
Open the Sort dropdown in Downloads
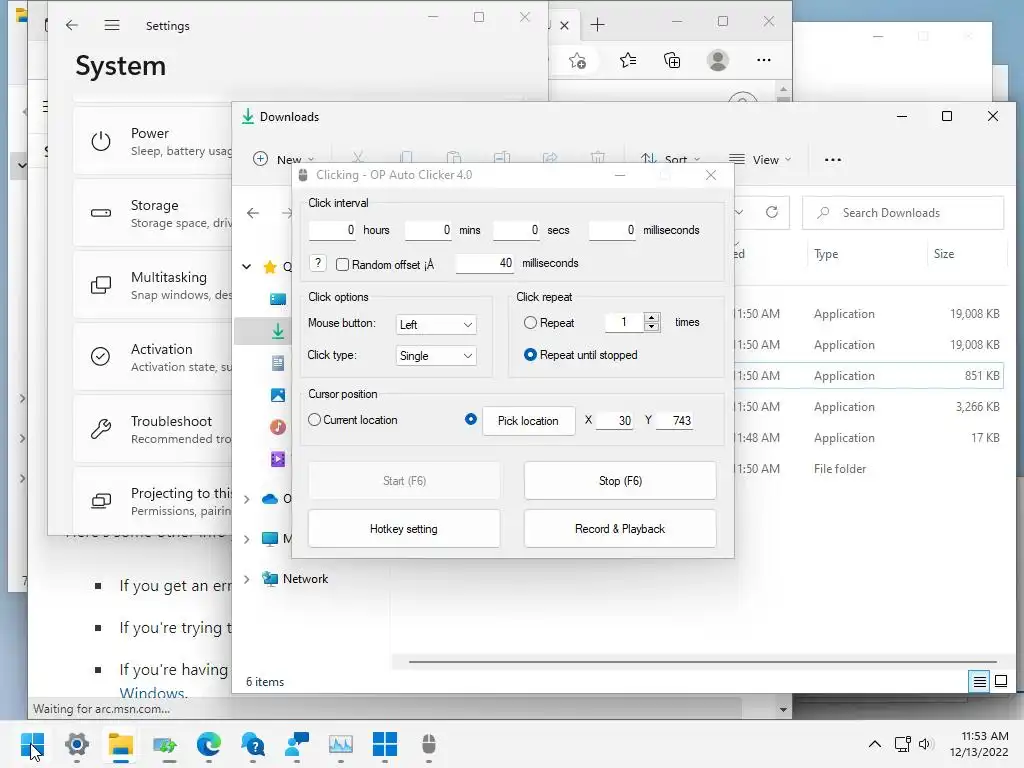click(670, 159)
